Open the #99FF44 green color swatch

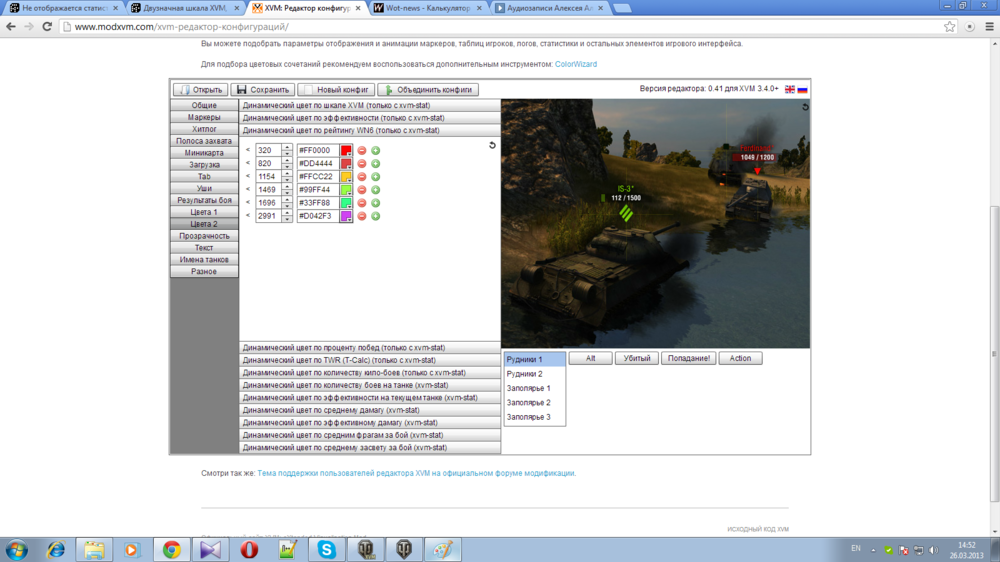click(x=346, y=190)
